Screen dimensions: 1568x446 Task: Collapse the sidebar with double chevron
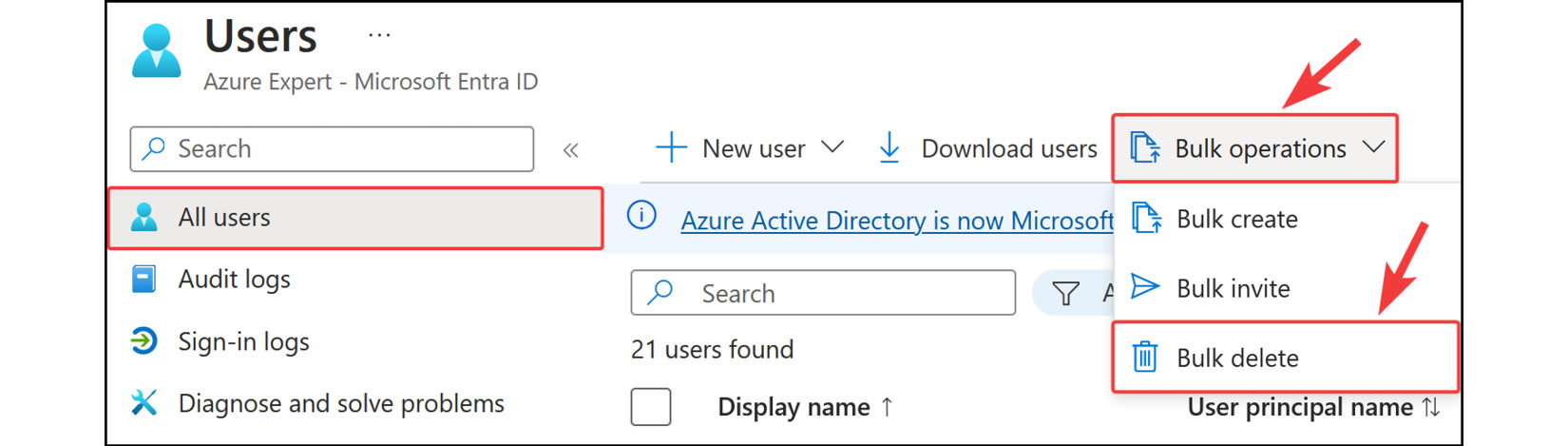(570, 150)
